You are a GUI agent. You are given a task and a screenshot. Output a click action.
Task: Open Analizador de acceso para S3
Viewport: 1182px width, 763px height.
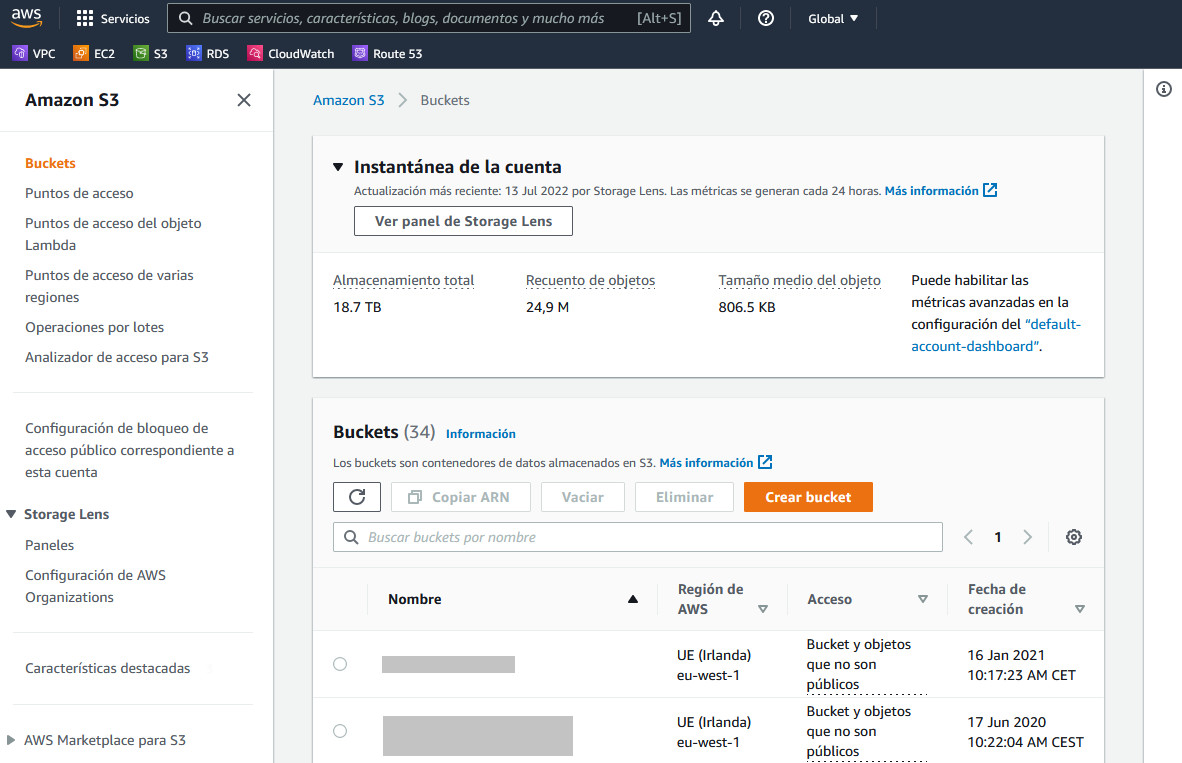(117, 357)
